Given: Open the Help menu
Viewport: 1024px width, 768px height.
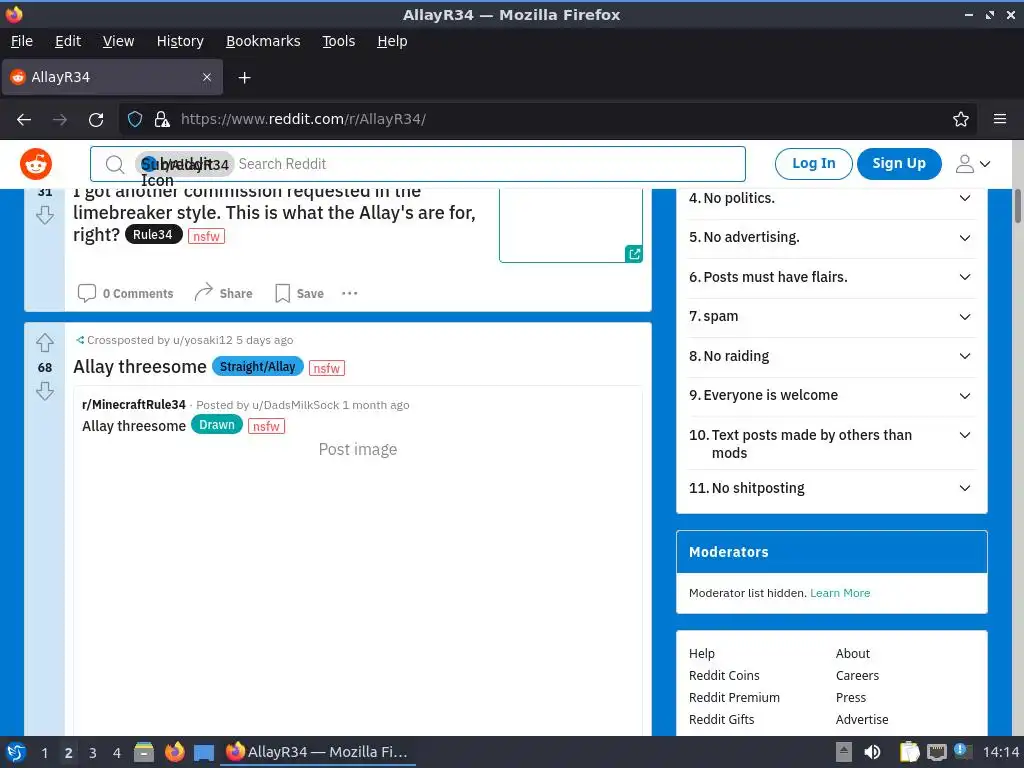Looking at the screenshot, I should [392, 41].
